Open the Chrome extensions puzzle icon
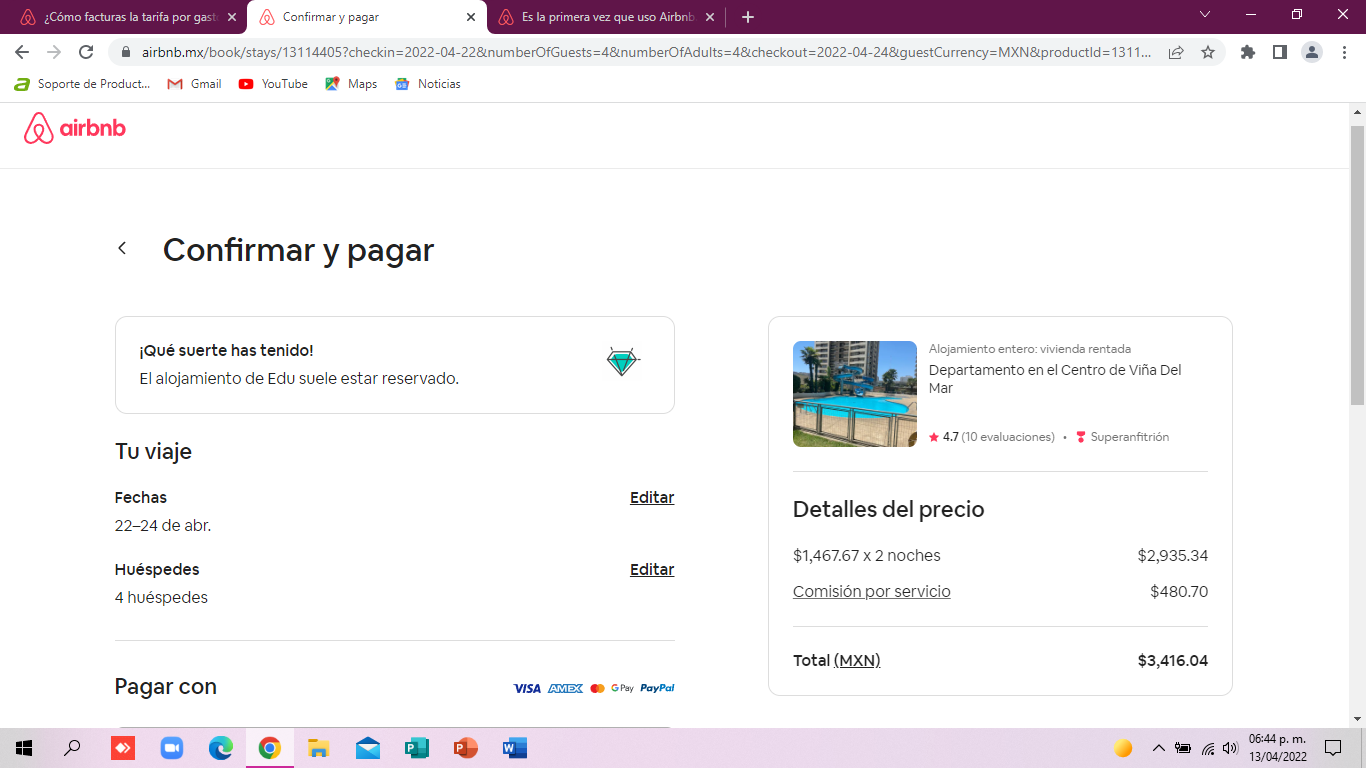This screenshot has width=1366, height=768. (x=1247, y=52)
